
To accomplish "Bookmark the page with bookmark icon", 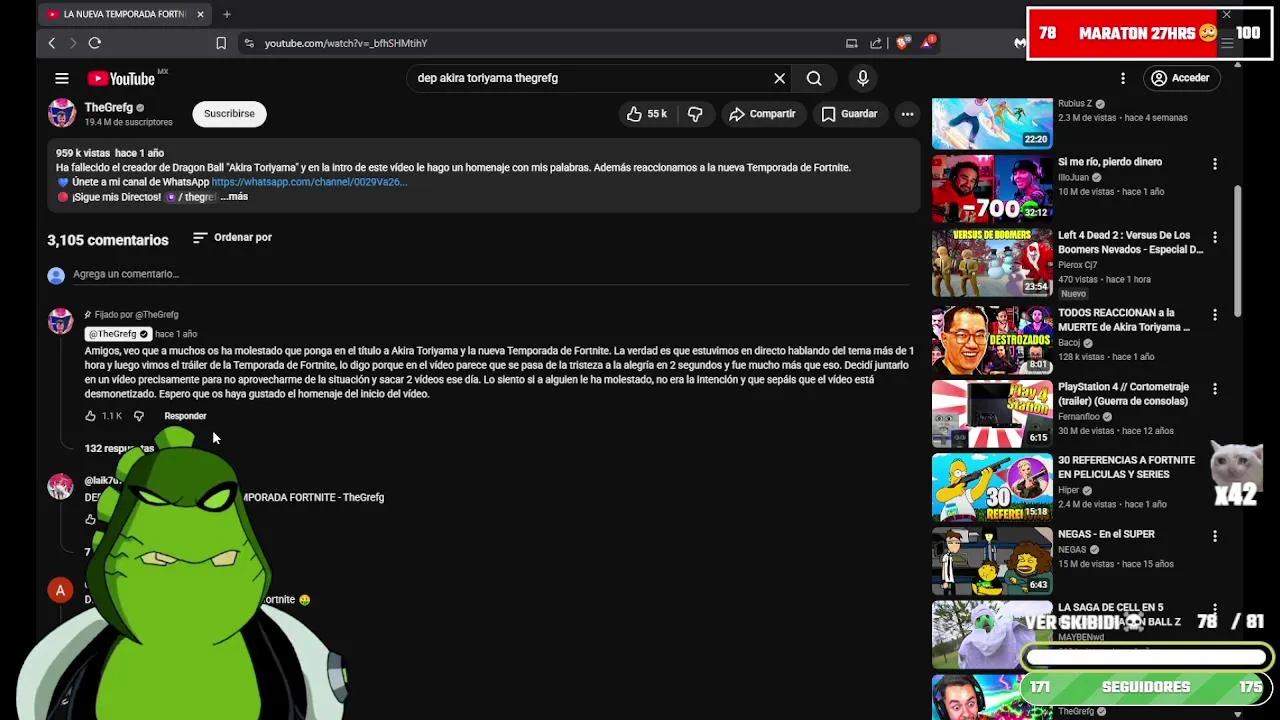I will click(x=221, y=43).
